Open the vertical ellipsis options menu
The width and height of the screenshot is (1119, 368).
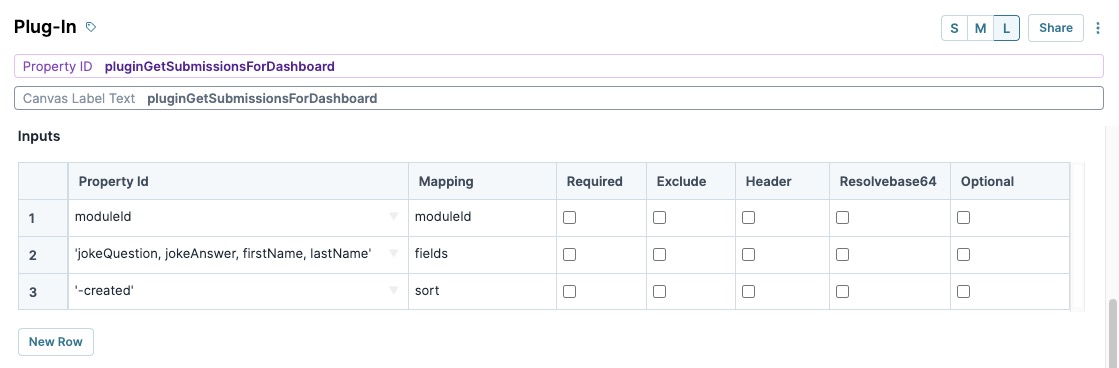click(1098, 28)
